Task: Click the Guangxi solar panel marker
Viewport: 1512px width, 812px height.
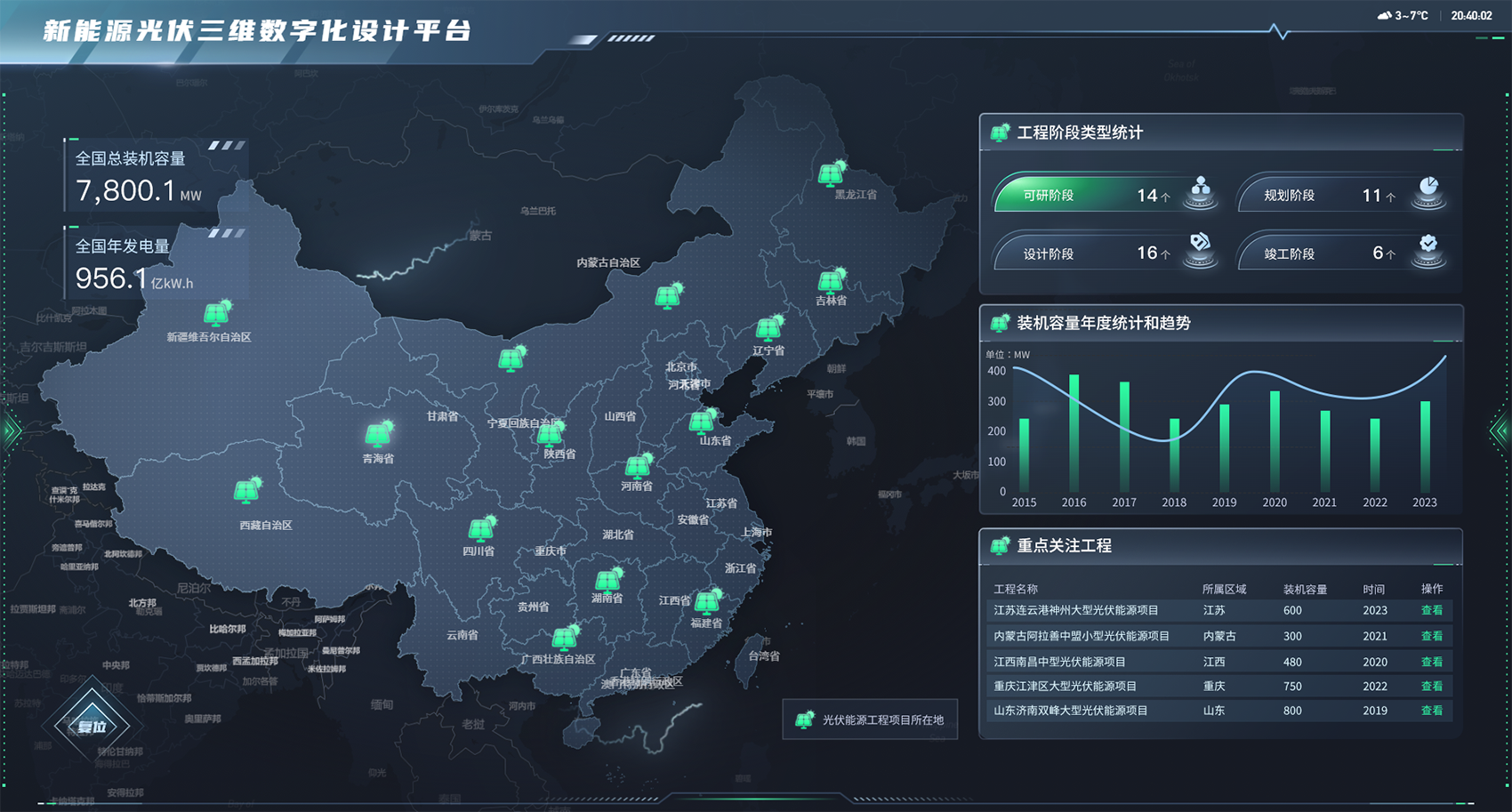Action: (x=564, y=638)
